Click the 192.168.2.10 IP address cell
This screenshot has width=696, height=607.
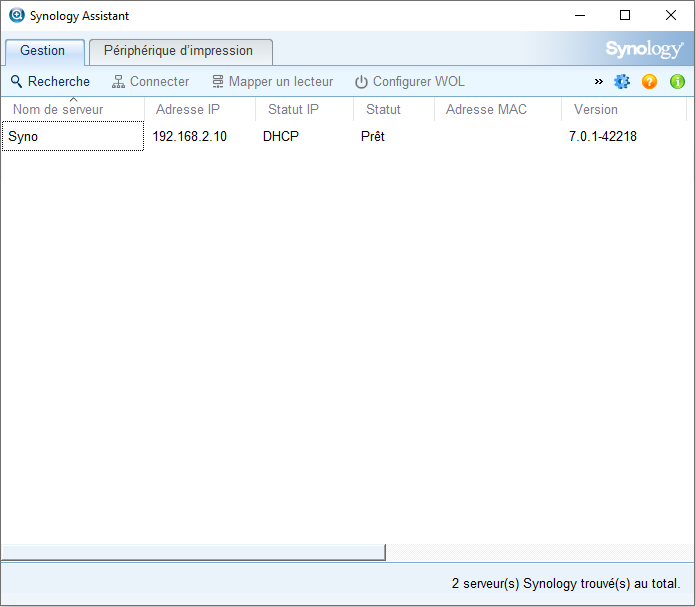click(x=189, y=137)
